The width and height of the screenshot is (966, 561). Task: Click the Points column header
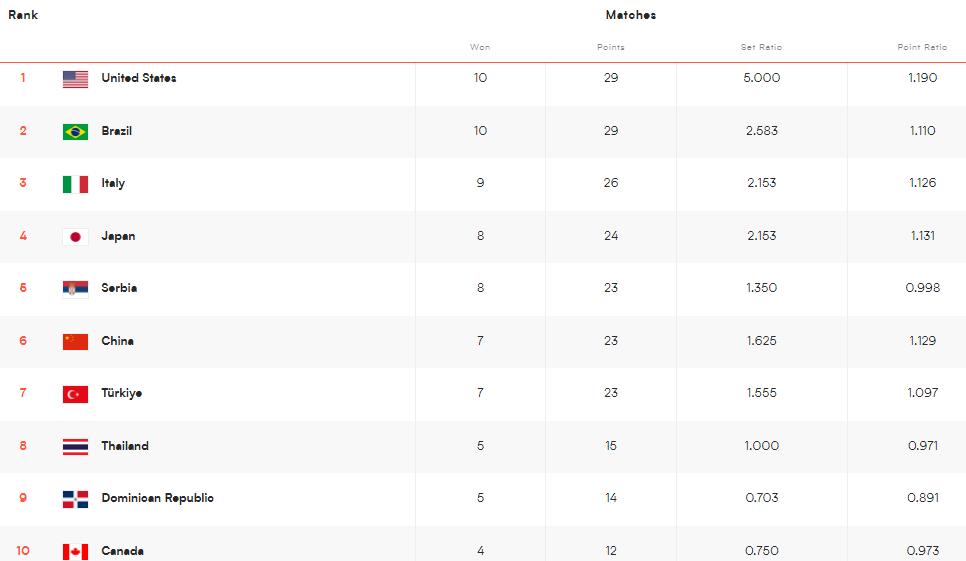[611, 47]
